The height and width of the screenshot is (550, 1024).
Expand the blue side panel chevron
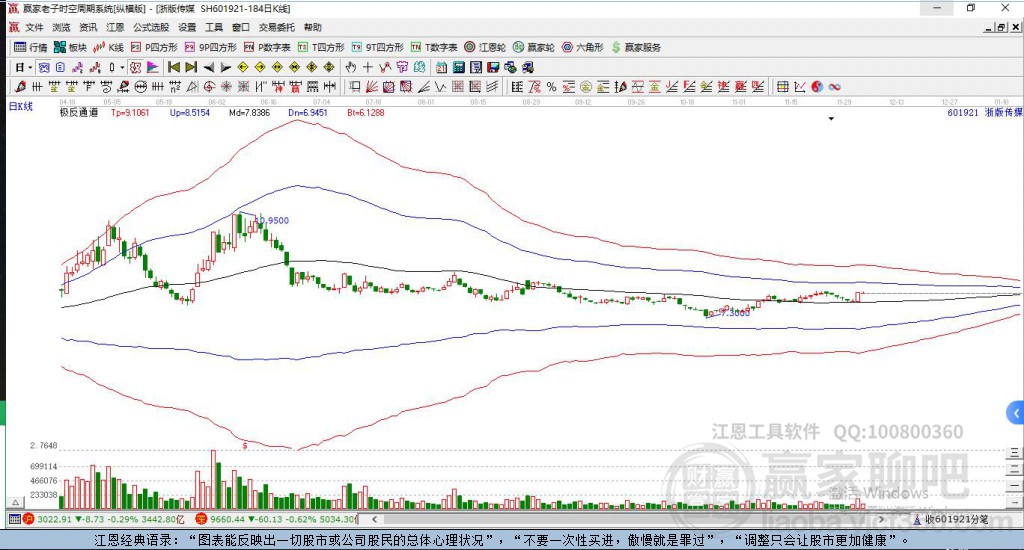(1016, 413)
